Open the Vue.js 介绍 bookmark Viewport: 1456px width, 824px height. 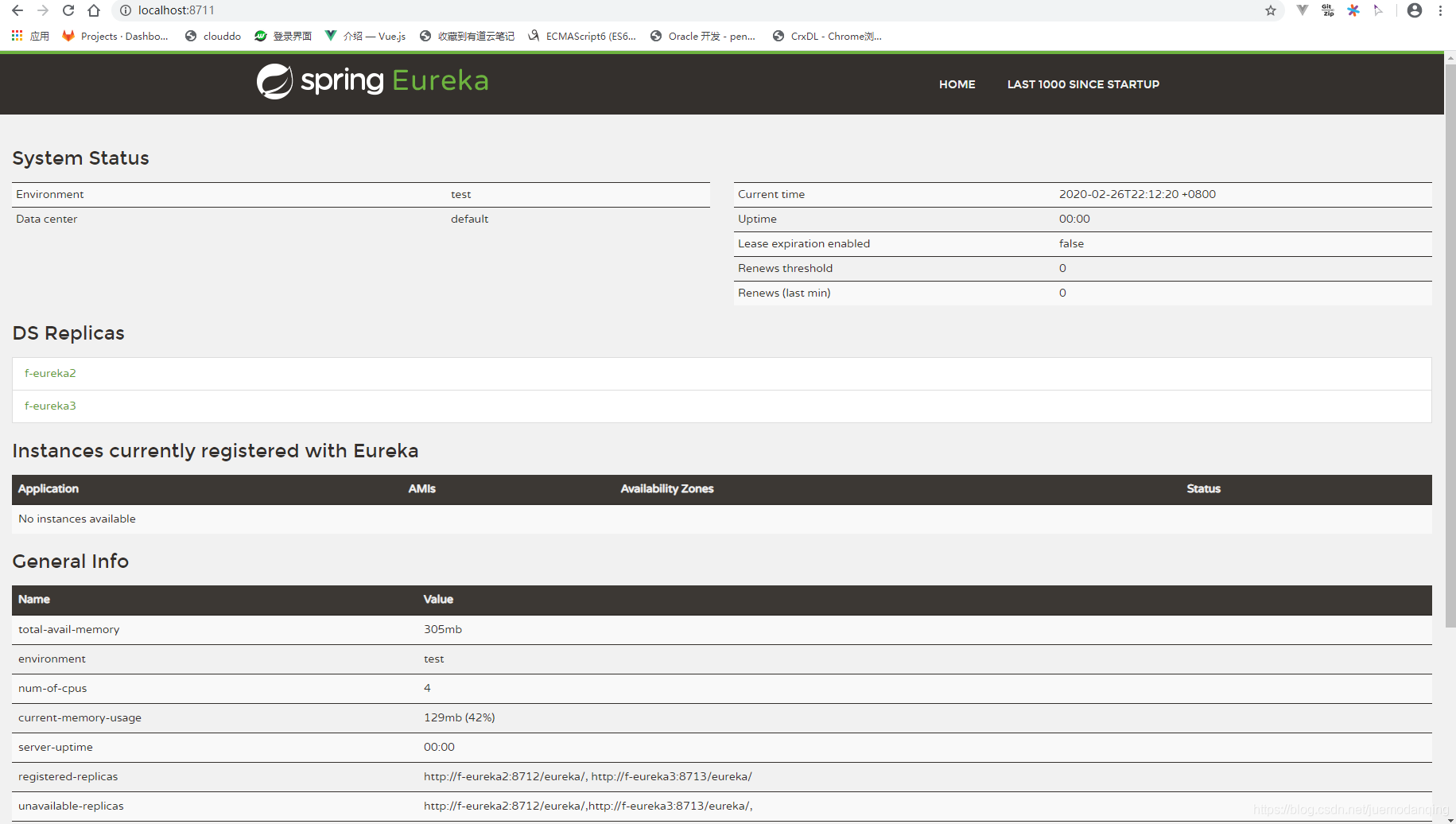[366, 36]
